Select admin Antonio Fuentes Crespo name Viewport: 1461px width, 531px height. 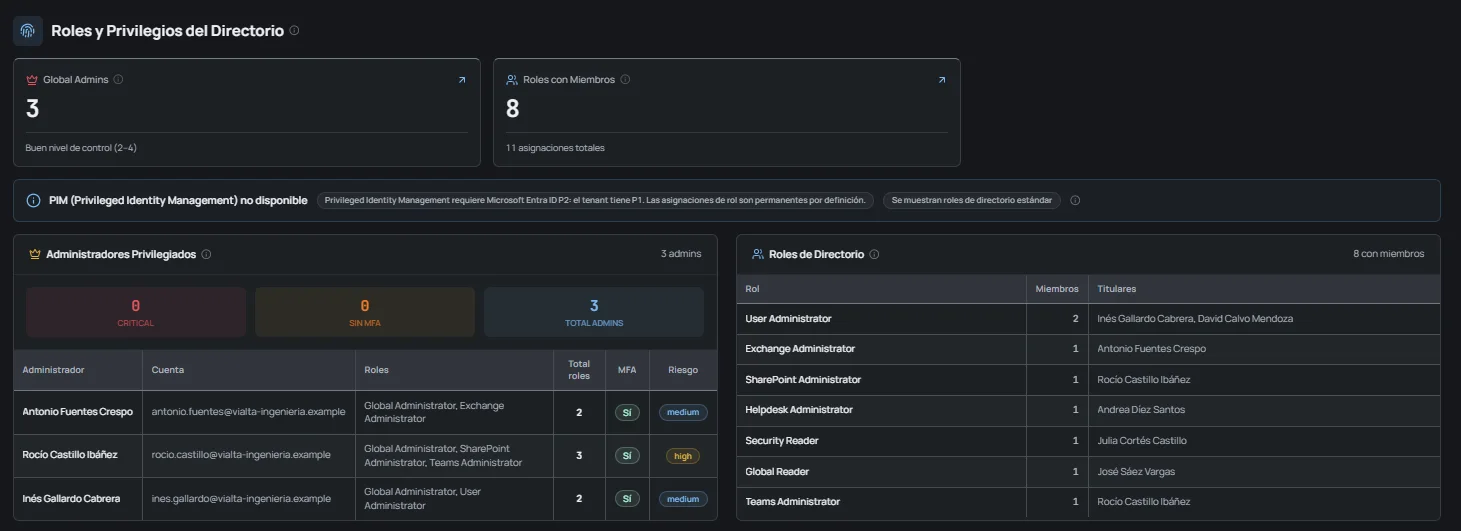(x=78, y=412)
